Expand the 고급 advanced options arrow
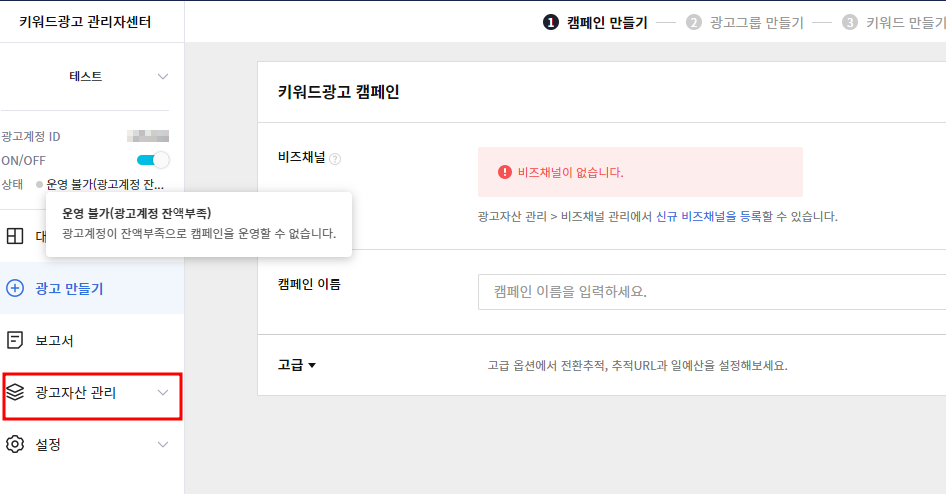This screenshot has width=946, height=494. 312,366
